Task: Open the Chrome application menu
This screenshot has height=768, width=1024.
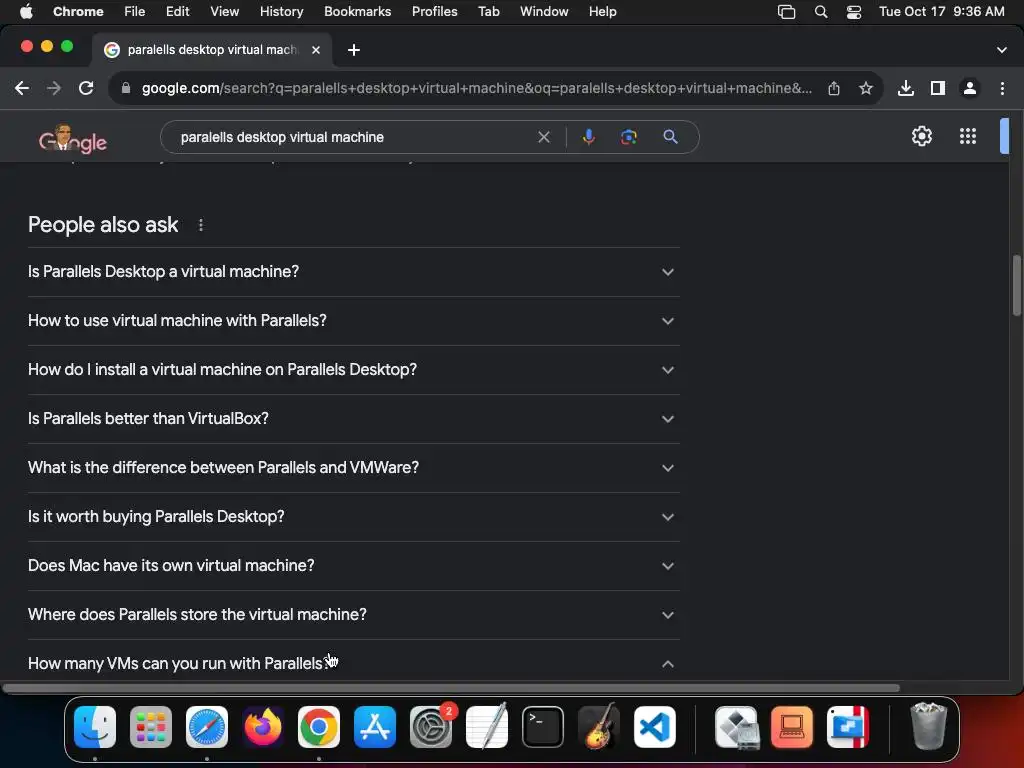Action: tap(78, 12)
